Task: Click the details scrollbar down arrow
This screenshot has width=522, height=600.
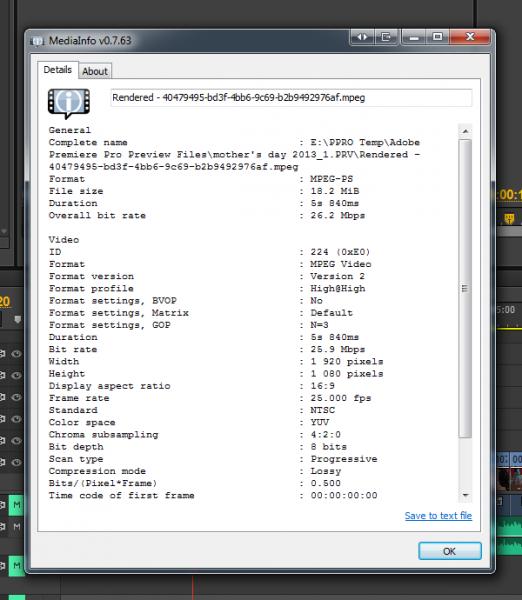Action: coord(465,495)
